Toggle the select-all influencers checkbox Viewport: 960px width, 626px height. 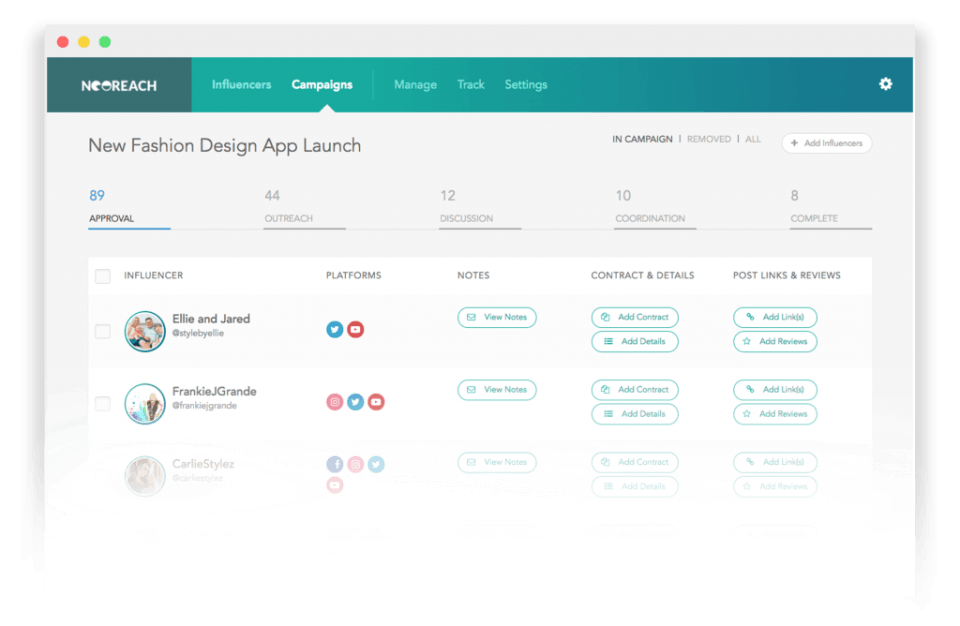click(x=103, y=276)
